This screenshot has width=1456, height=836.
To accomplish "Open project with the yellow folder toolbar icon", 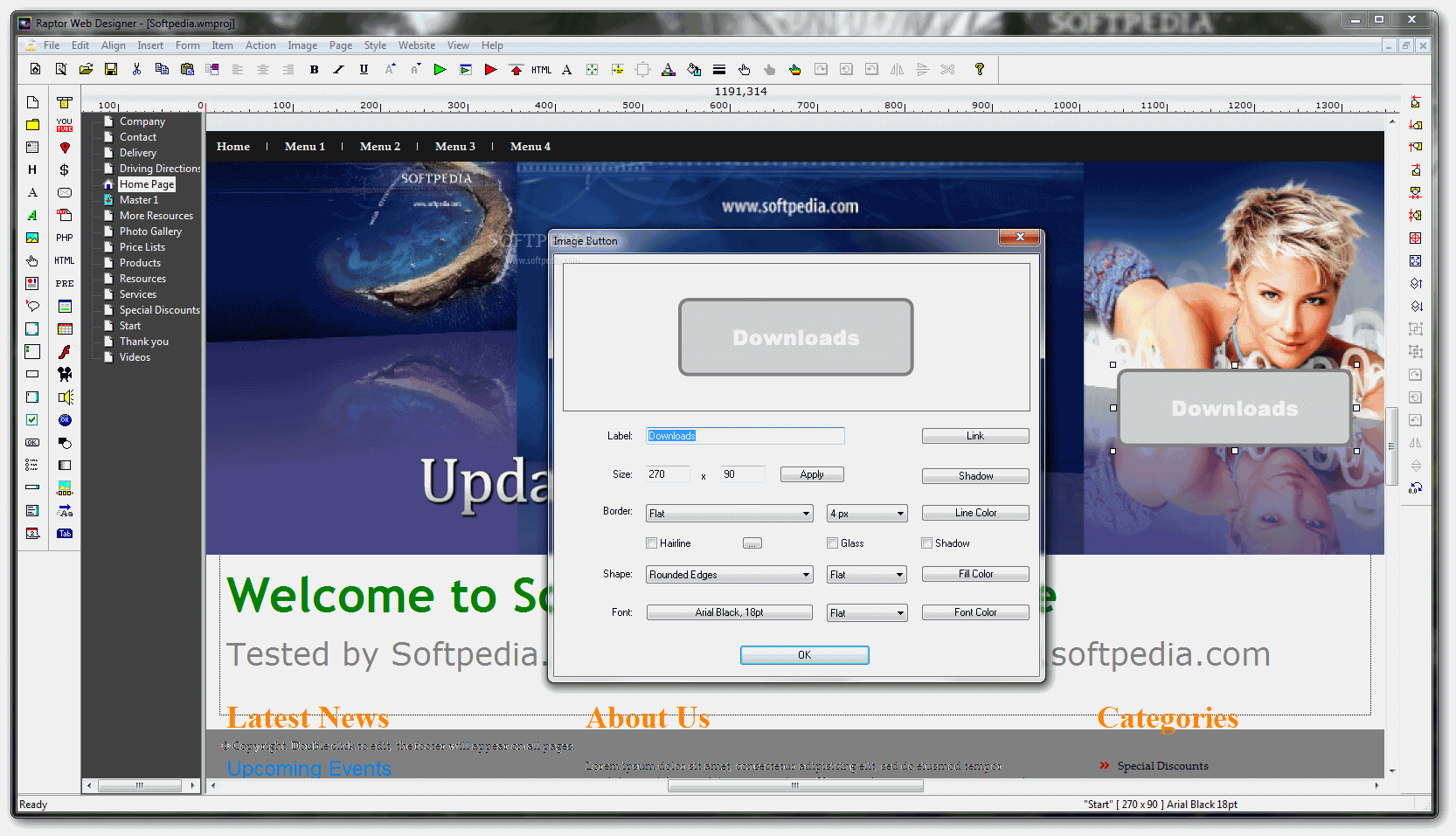I will click(86, 70).
